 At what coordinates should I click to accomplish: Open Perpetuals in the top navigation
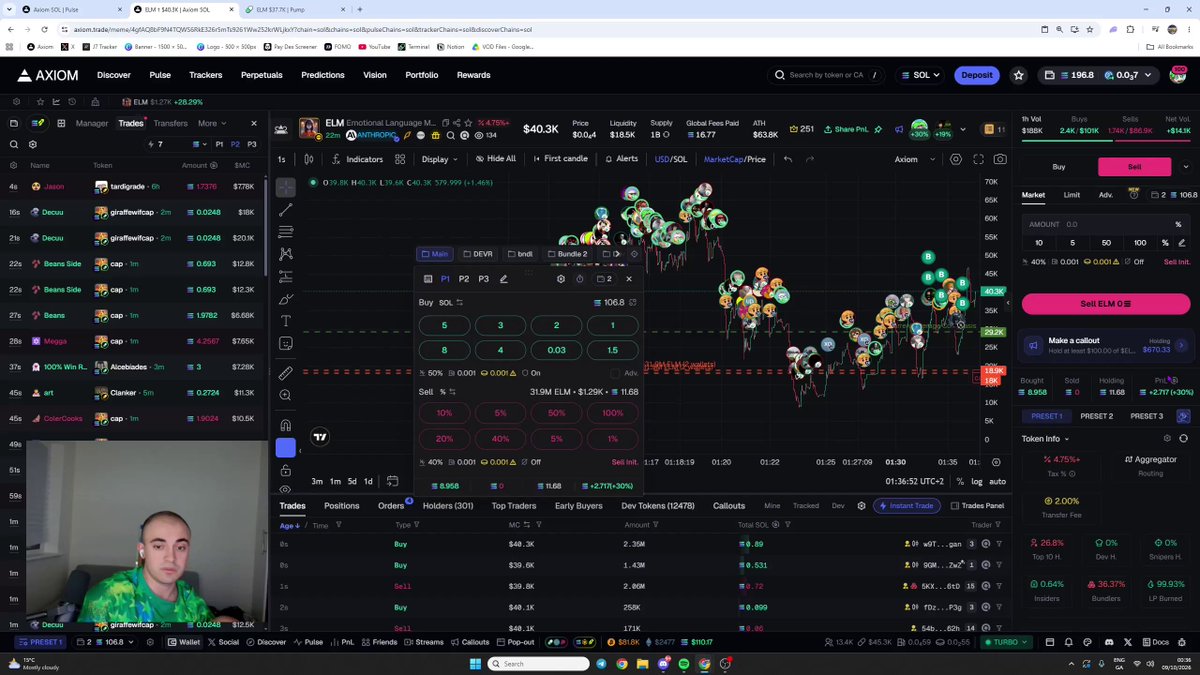click(261, 75)
